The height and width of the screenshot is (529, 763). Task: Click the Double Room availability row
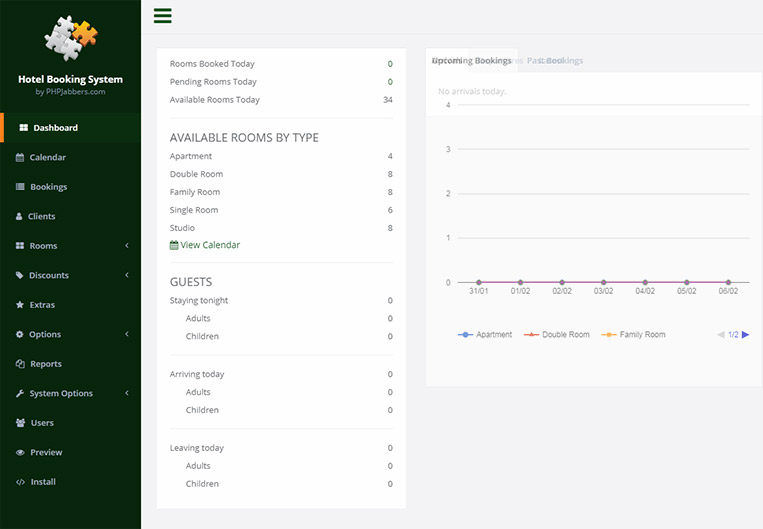[x=281, y=174]
